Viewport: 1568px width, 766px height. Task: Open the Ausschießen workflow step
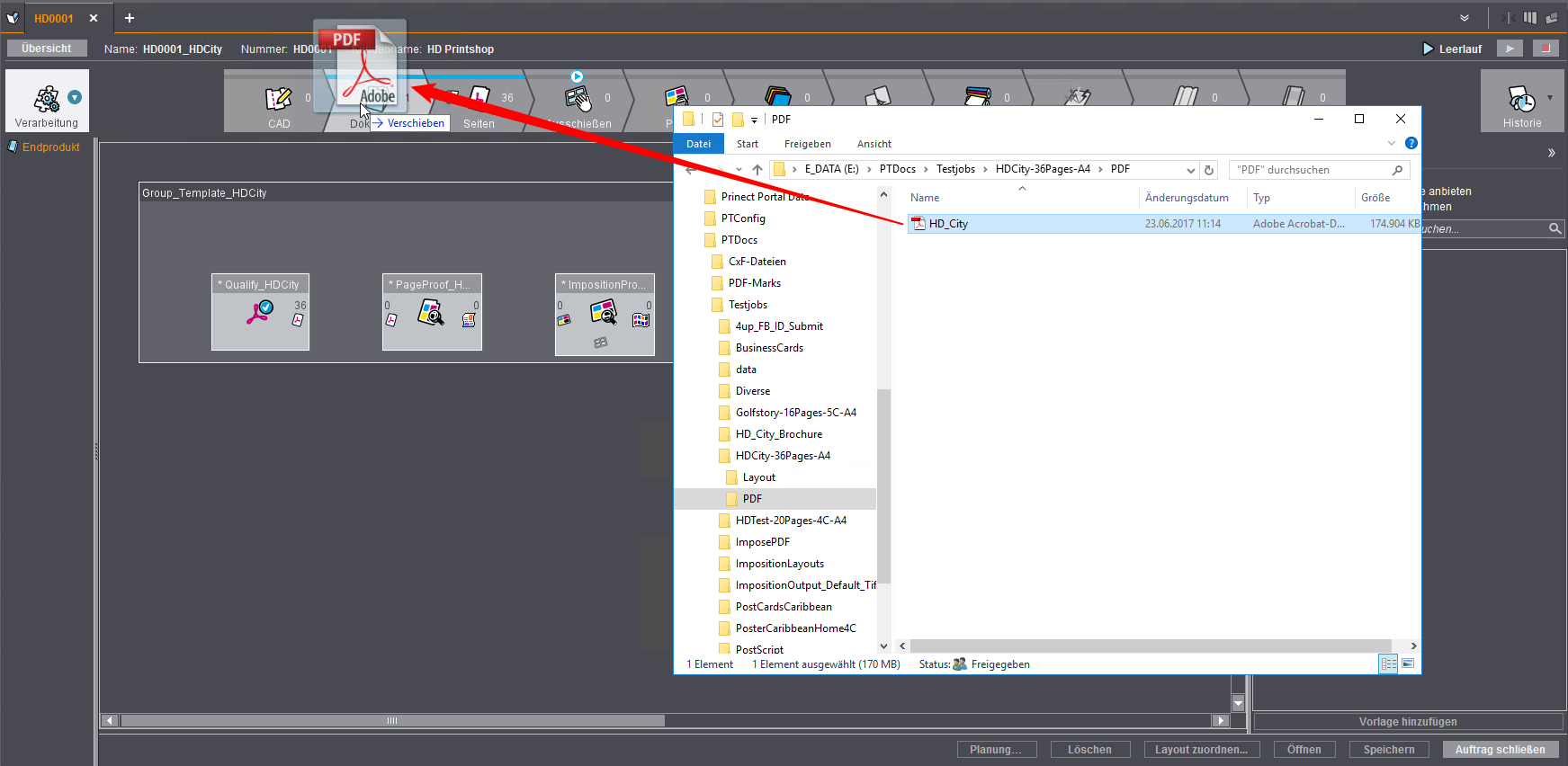pos(578,99)
